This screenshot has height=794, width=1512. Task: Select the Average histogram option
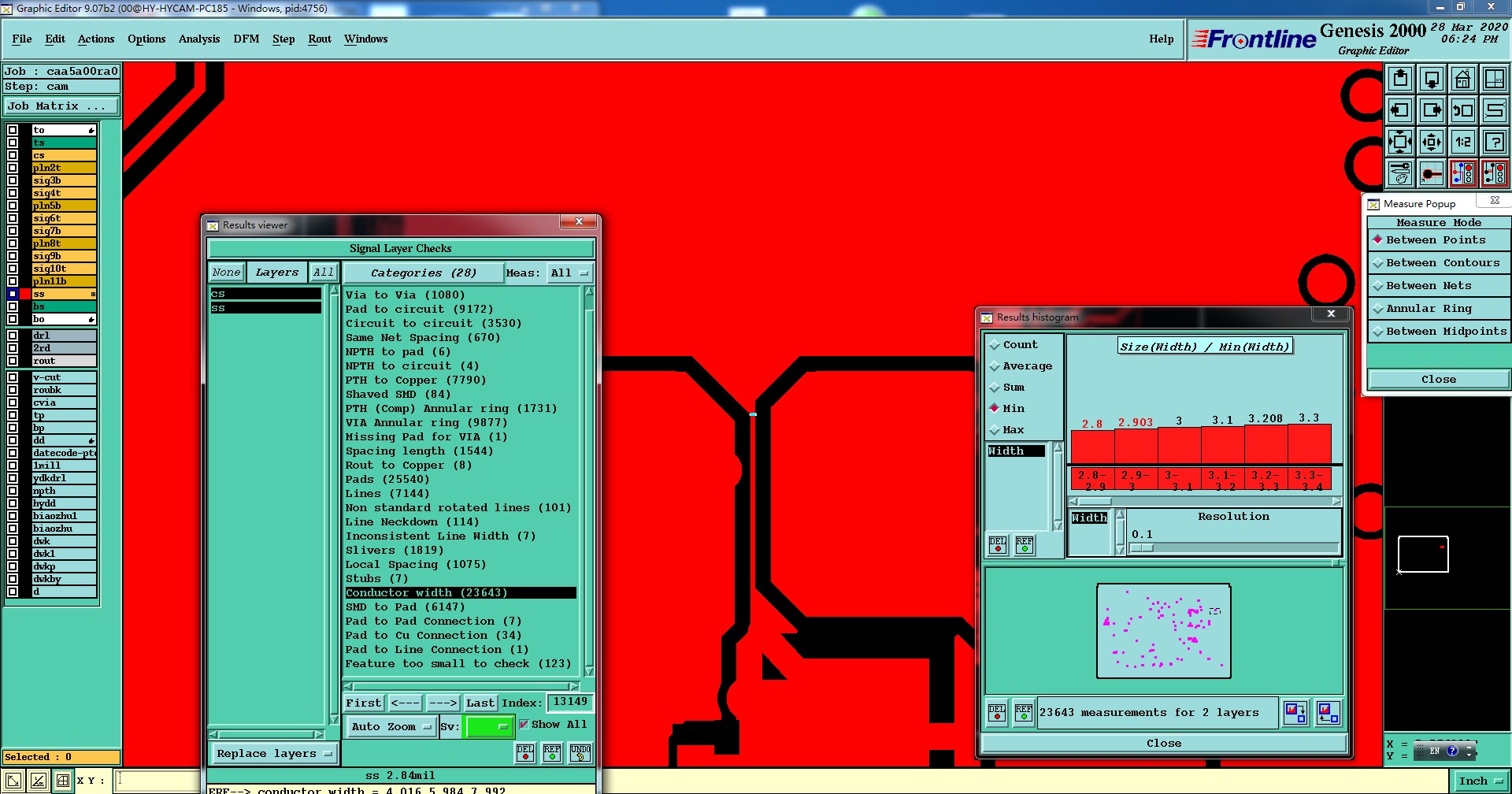point(1021,366)
